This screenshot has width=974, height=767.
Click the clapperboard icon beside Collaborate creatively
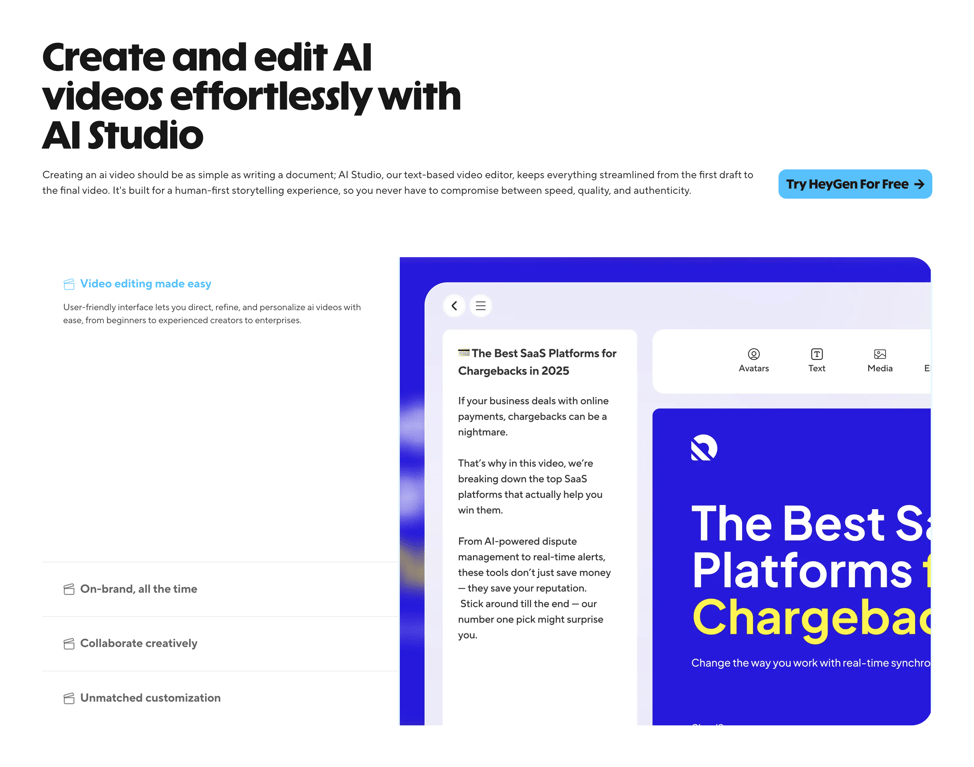point(69,644)
